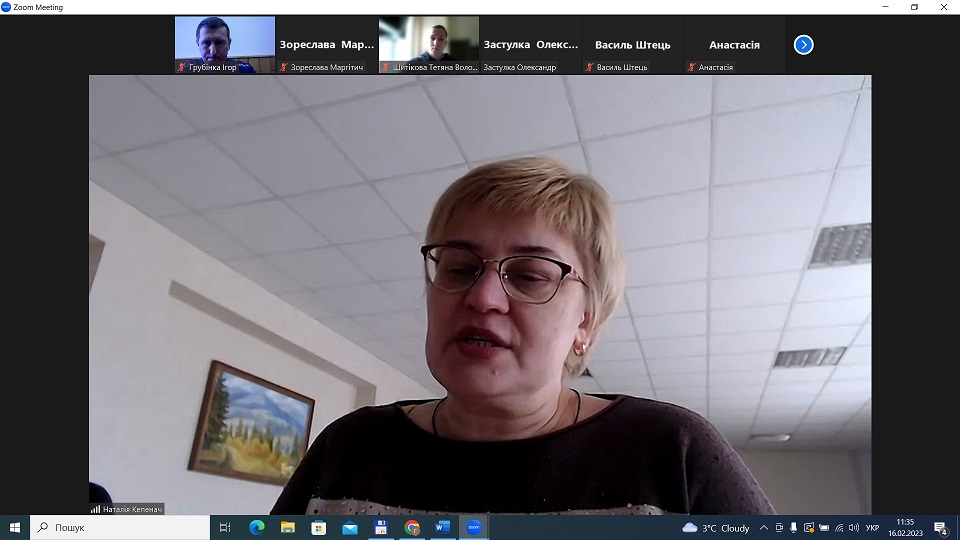Open Windows Start menu
Screen dimensions: 960x540
tap(15, 527)
